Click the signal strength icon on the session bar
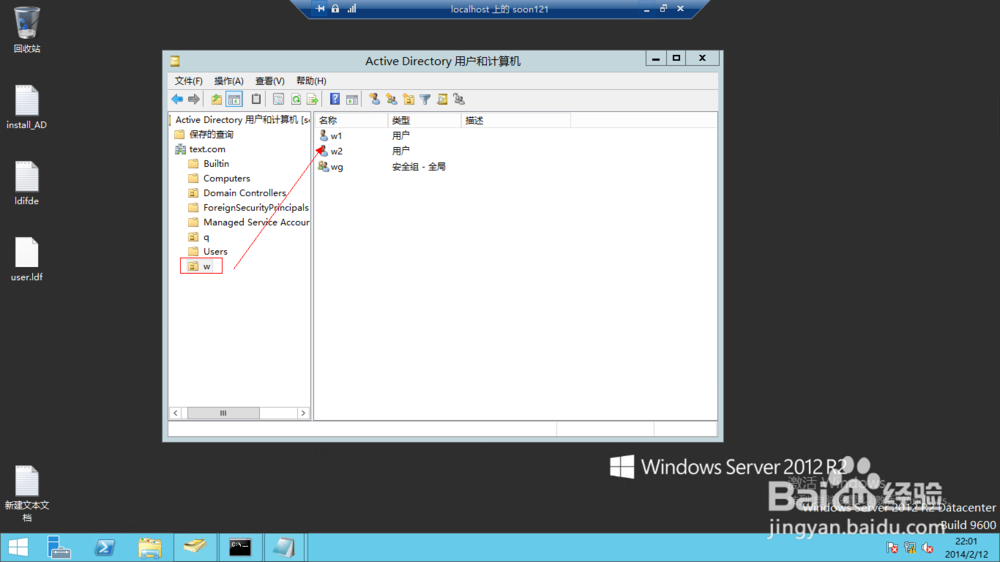The image size is (1000, 562). 352,9
